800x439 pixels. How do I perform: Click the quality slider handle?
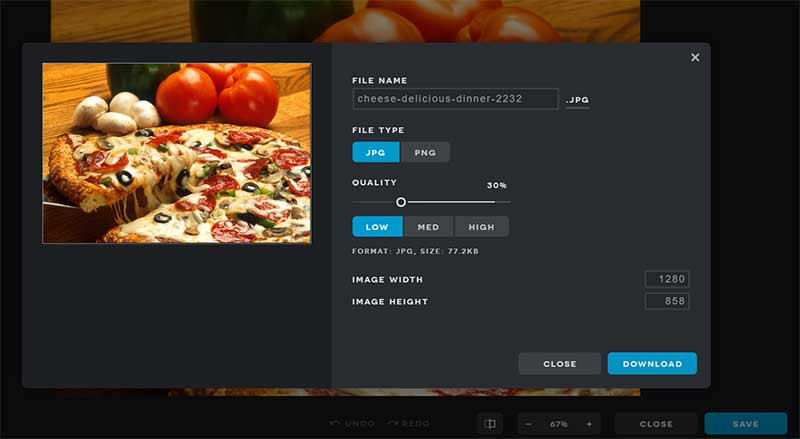click(401, 202)
